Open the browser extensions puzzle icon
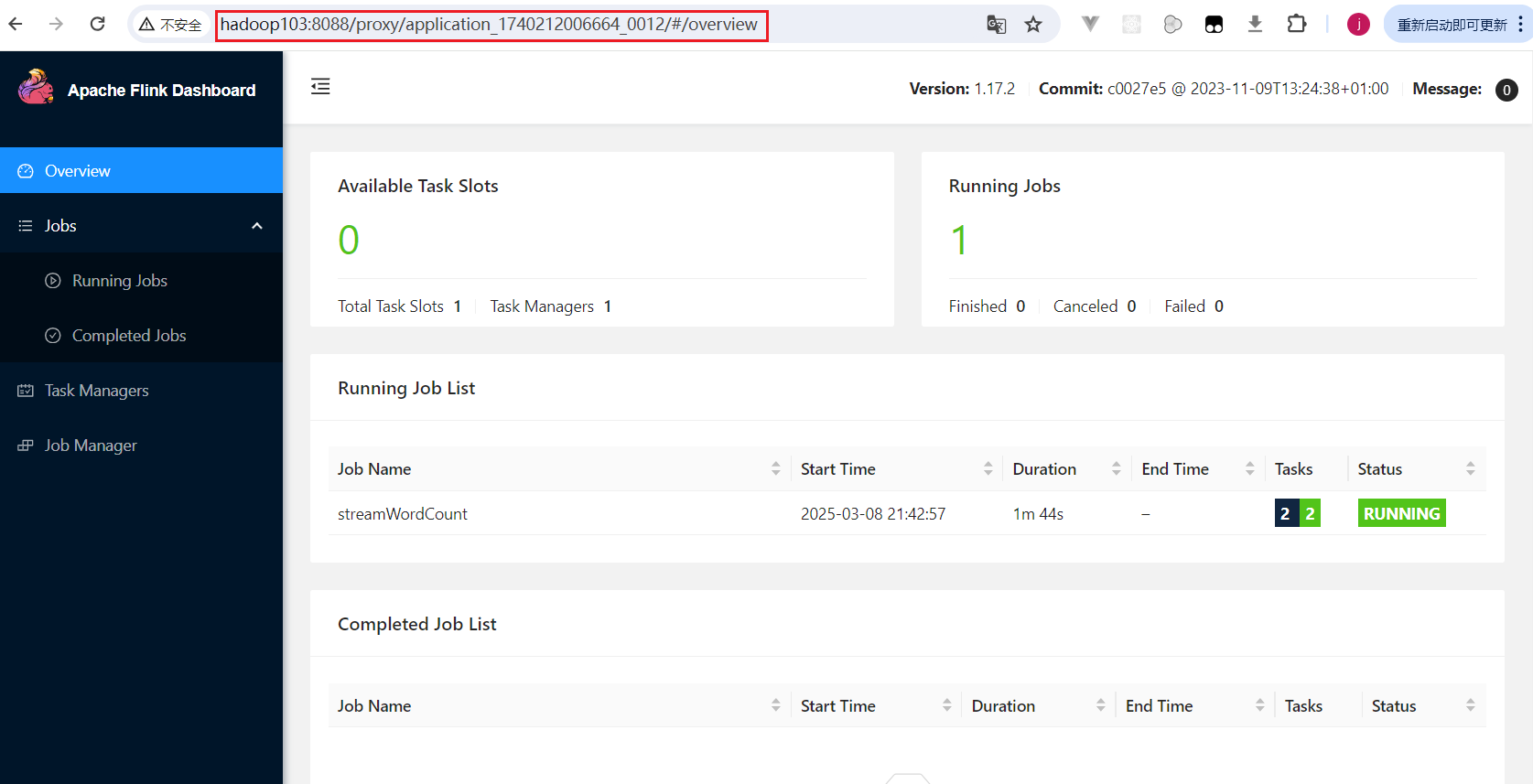This screenshot has width=1533, height=784. pos(1296,25)
